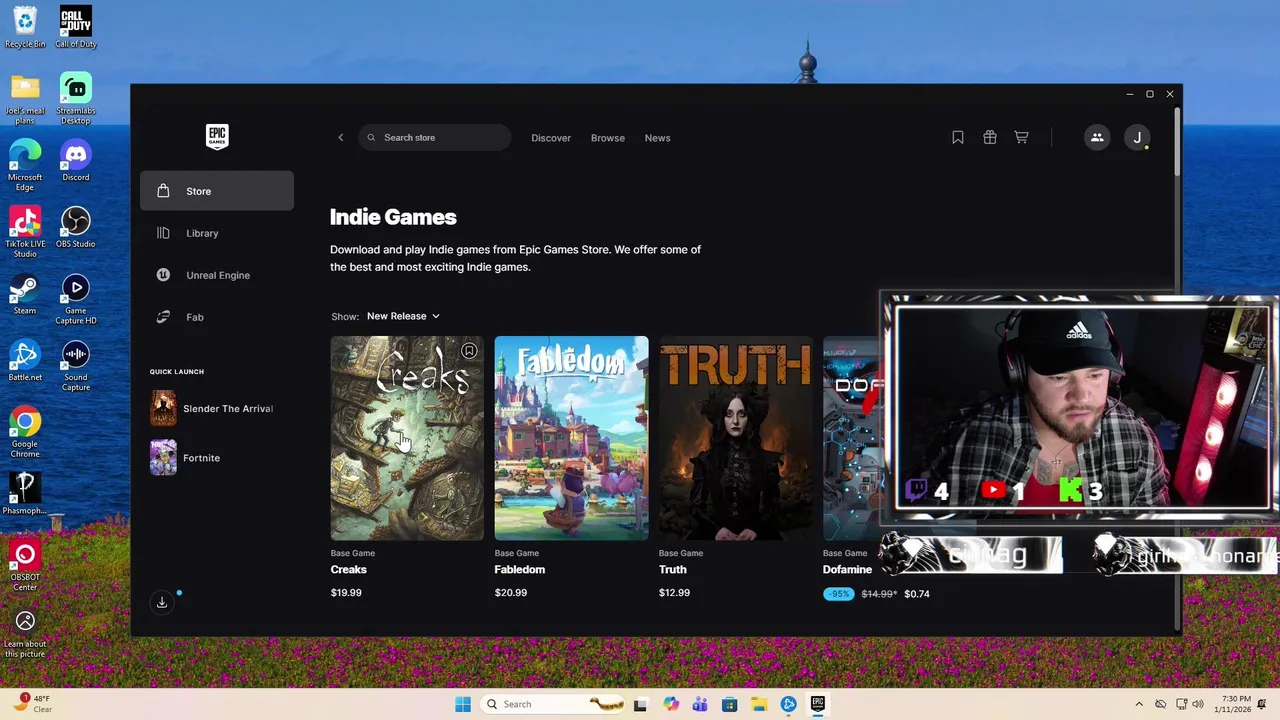Open Unreal Engine sidebar section
The image size is (1280, 720).
pos(217,275)
